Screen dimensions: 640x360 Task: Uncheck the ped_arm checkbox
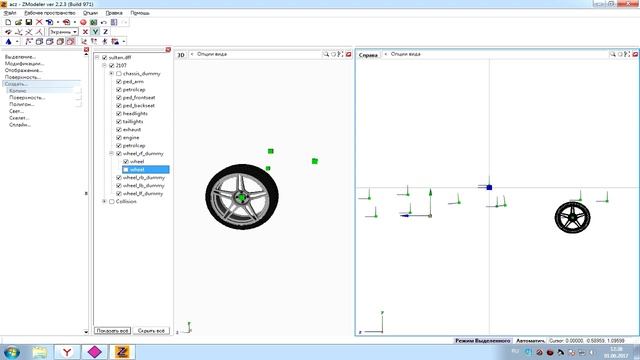119,82
